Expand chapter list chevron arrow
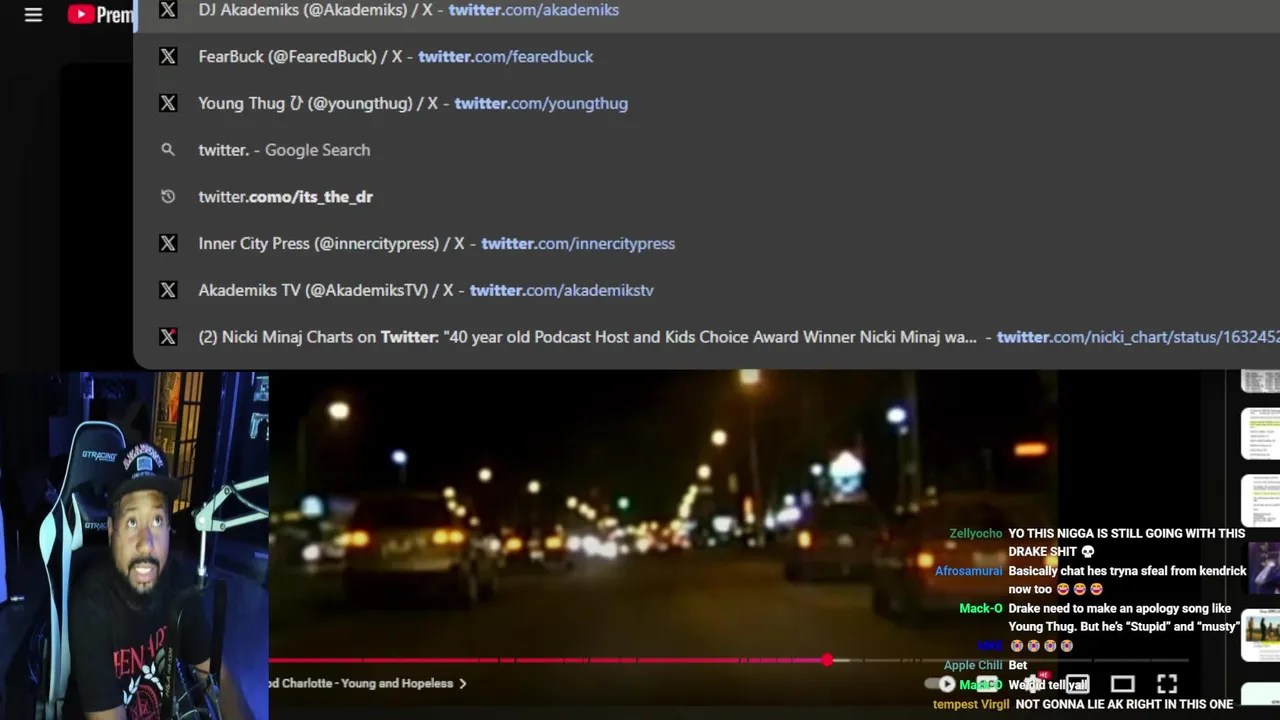 462,684
